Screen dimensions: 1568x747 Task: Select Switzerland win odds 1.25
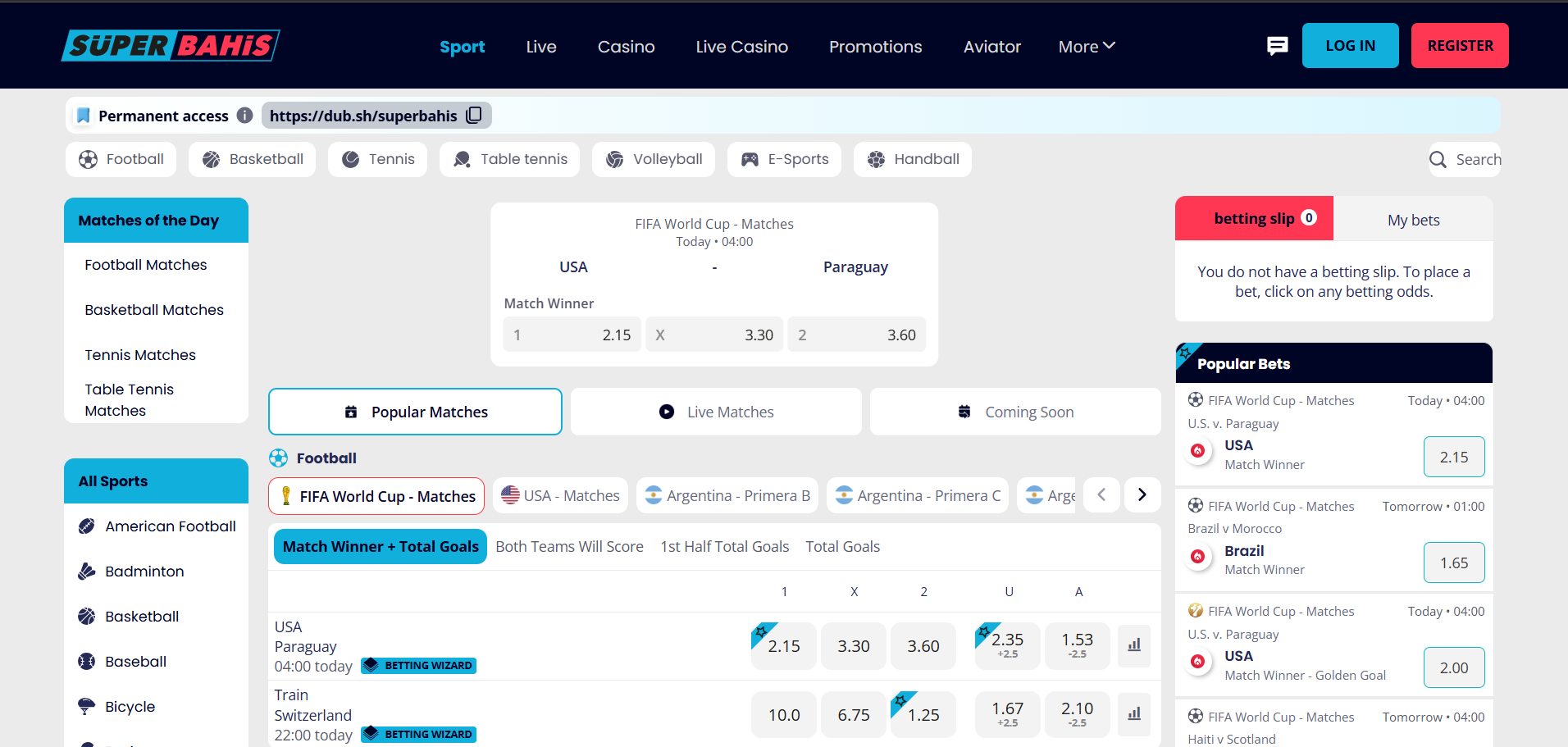coord(923,715)
